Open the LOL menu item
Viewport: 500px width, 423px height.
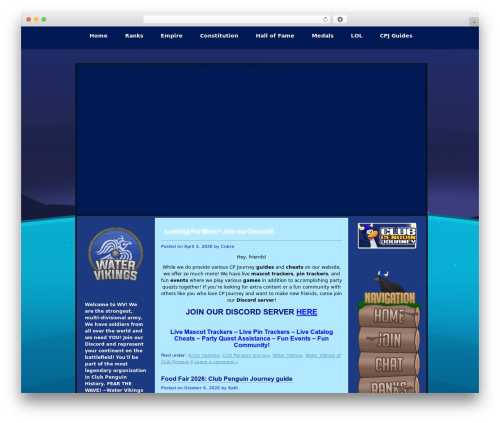[x=356, y=36]
